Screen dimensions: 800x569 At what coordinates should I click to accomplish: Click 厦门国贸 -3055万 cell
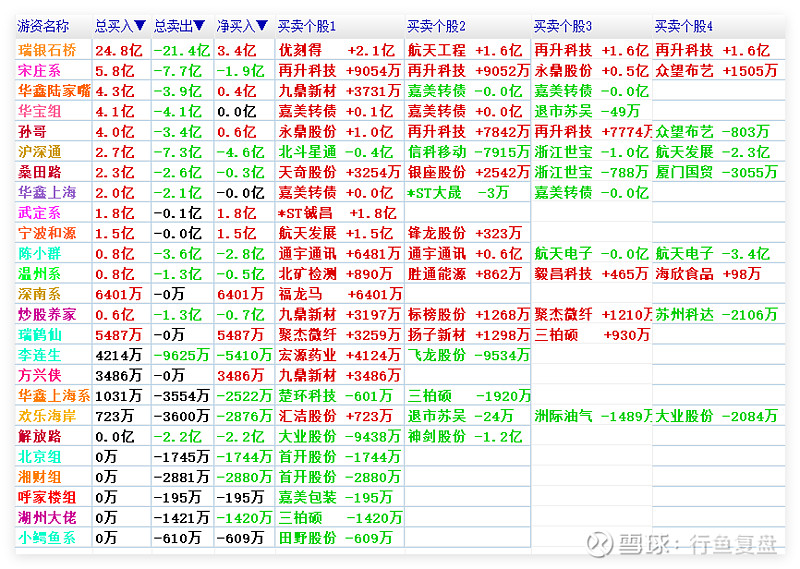click(716, 172)
